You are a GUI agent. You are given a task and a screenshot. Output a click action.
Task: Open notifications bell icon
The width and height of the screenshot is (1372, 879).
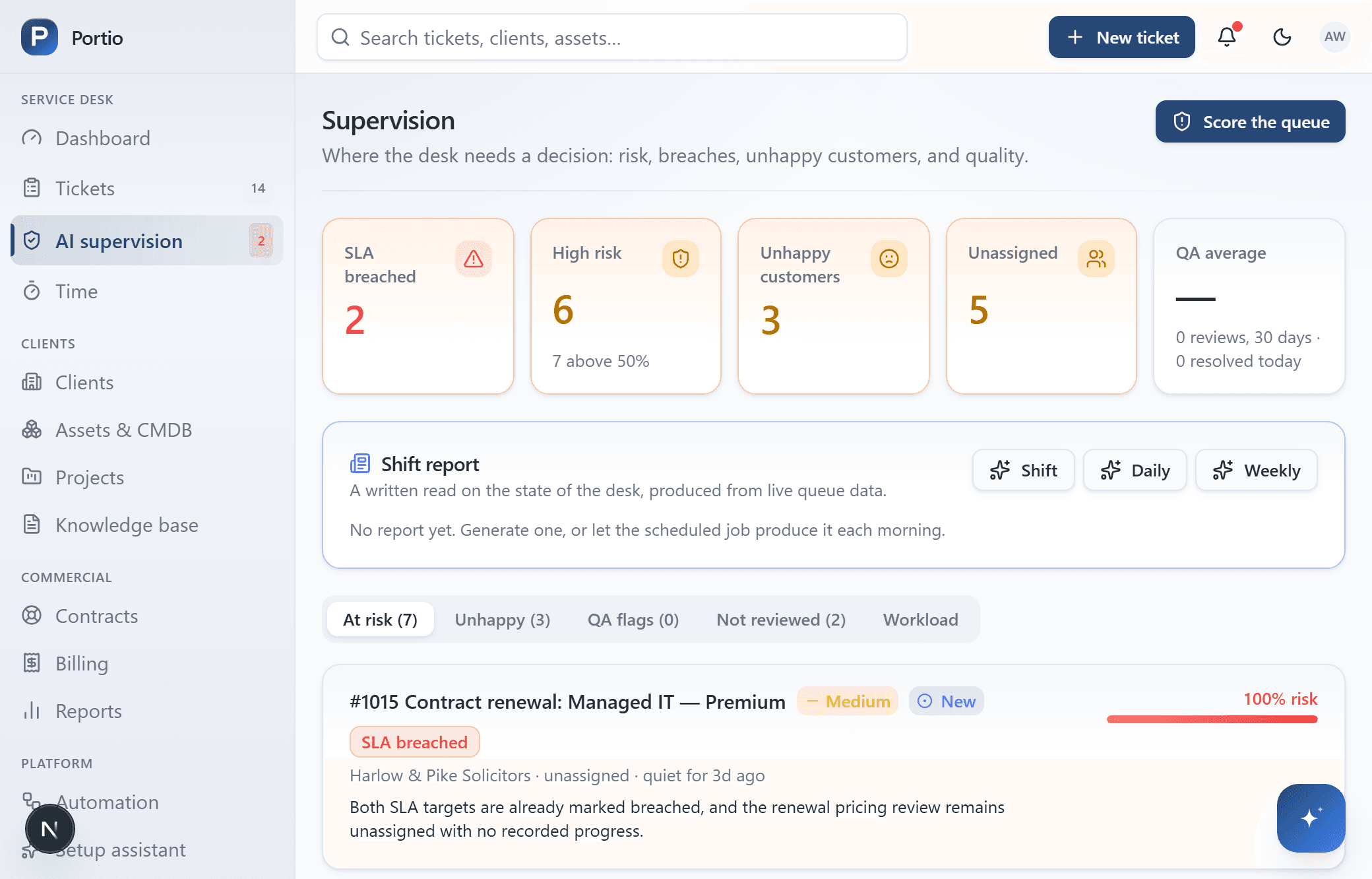(1227, 37)
